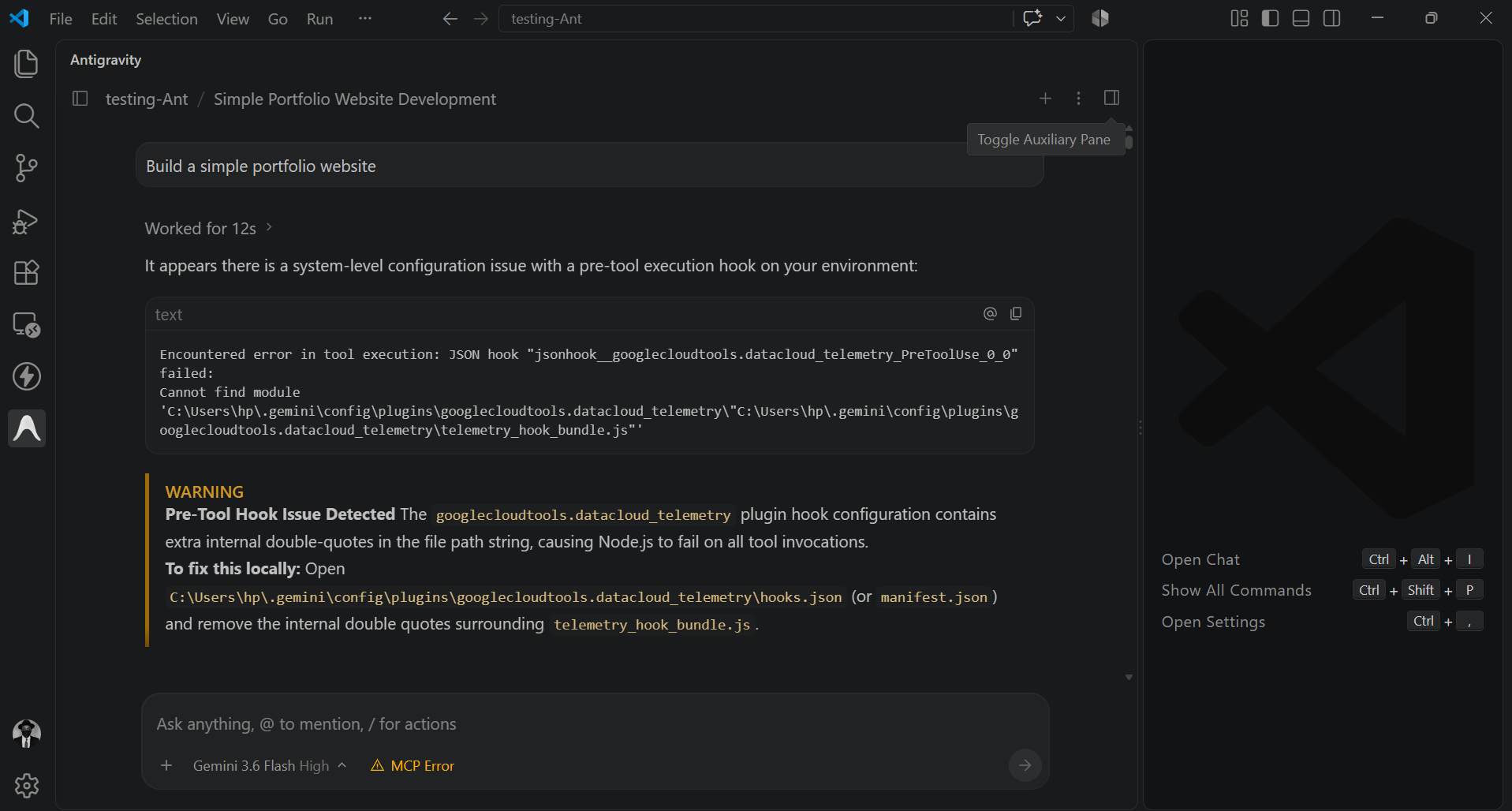This screenshot has width=1512, height=811.
Task: Show more menus via the ellipsis
Action: point(364,18)
